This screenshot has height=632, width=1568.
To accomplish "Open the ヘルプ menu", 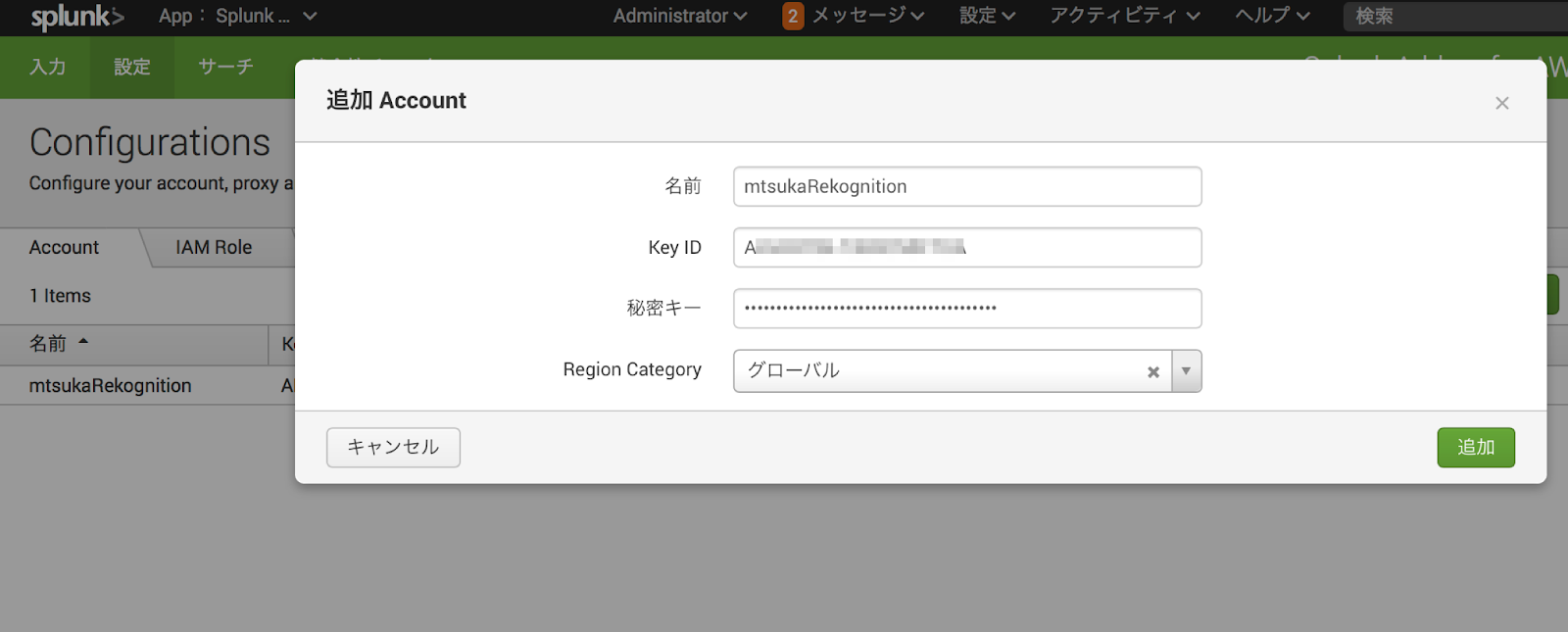I will coord(1272,16).
